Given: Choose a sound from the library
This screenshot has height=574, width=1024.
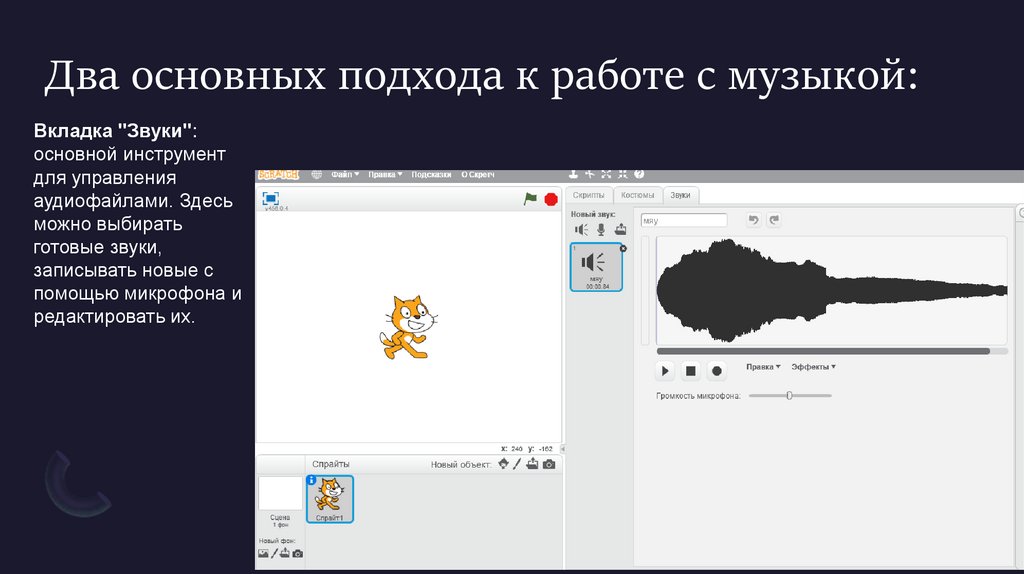Looking at the screenshot, I should (581, 229).
